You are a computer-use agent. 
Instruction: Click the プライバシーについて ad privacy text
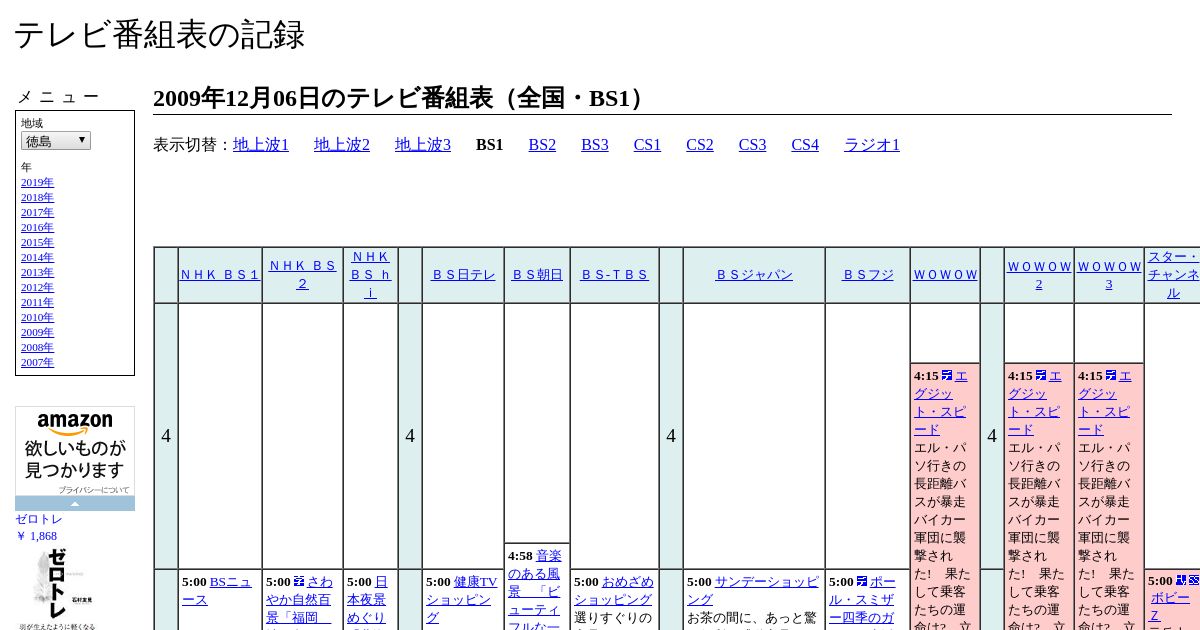pyautogui.click(x=94, y=490)
